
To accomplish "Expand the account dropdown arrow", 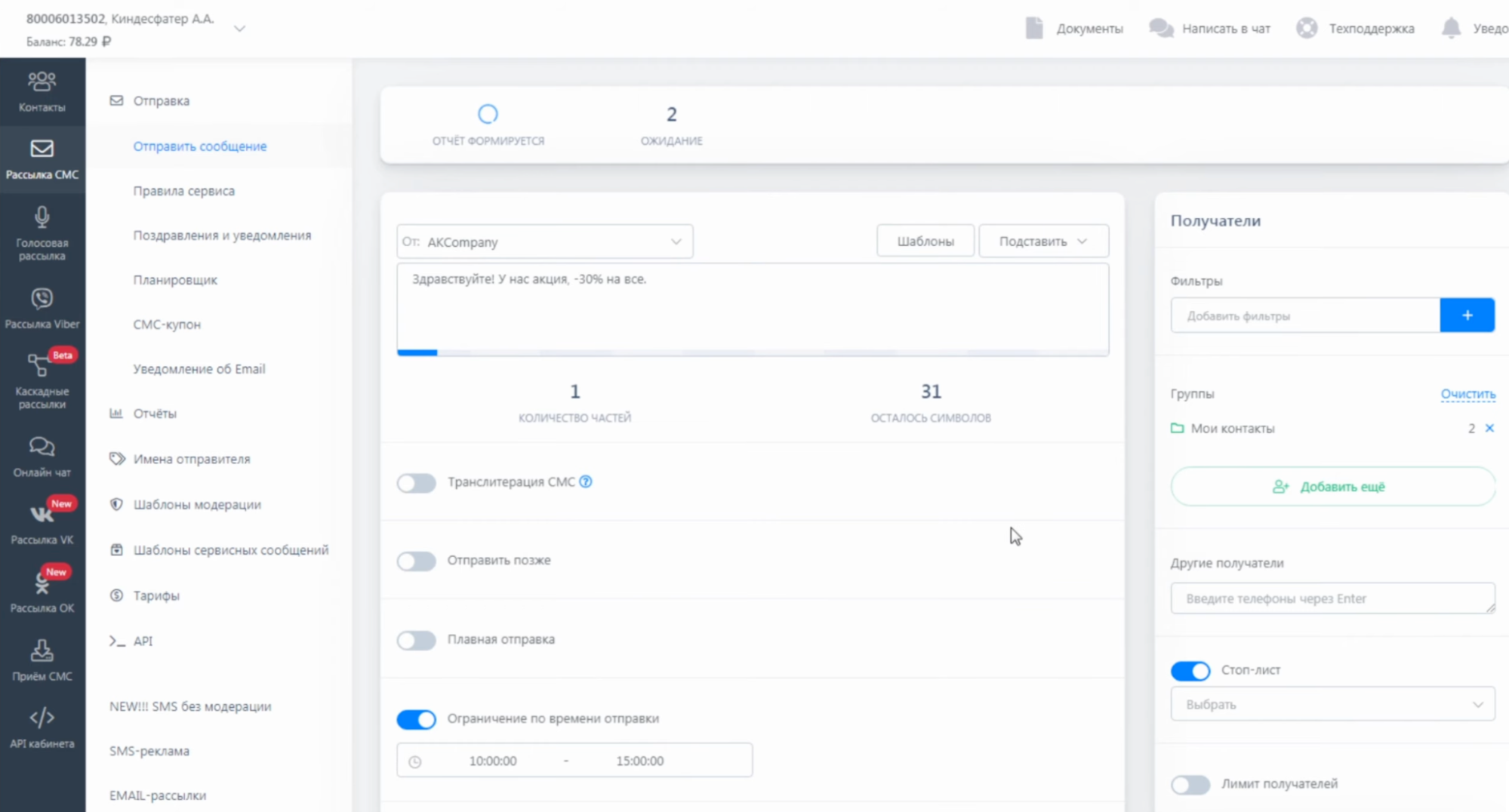I will tap(239, 29).
